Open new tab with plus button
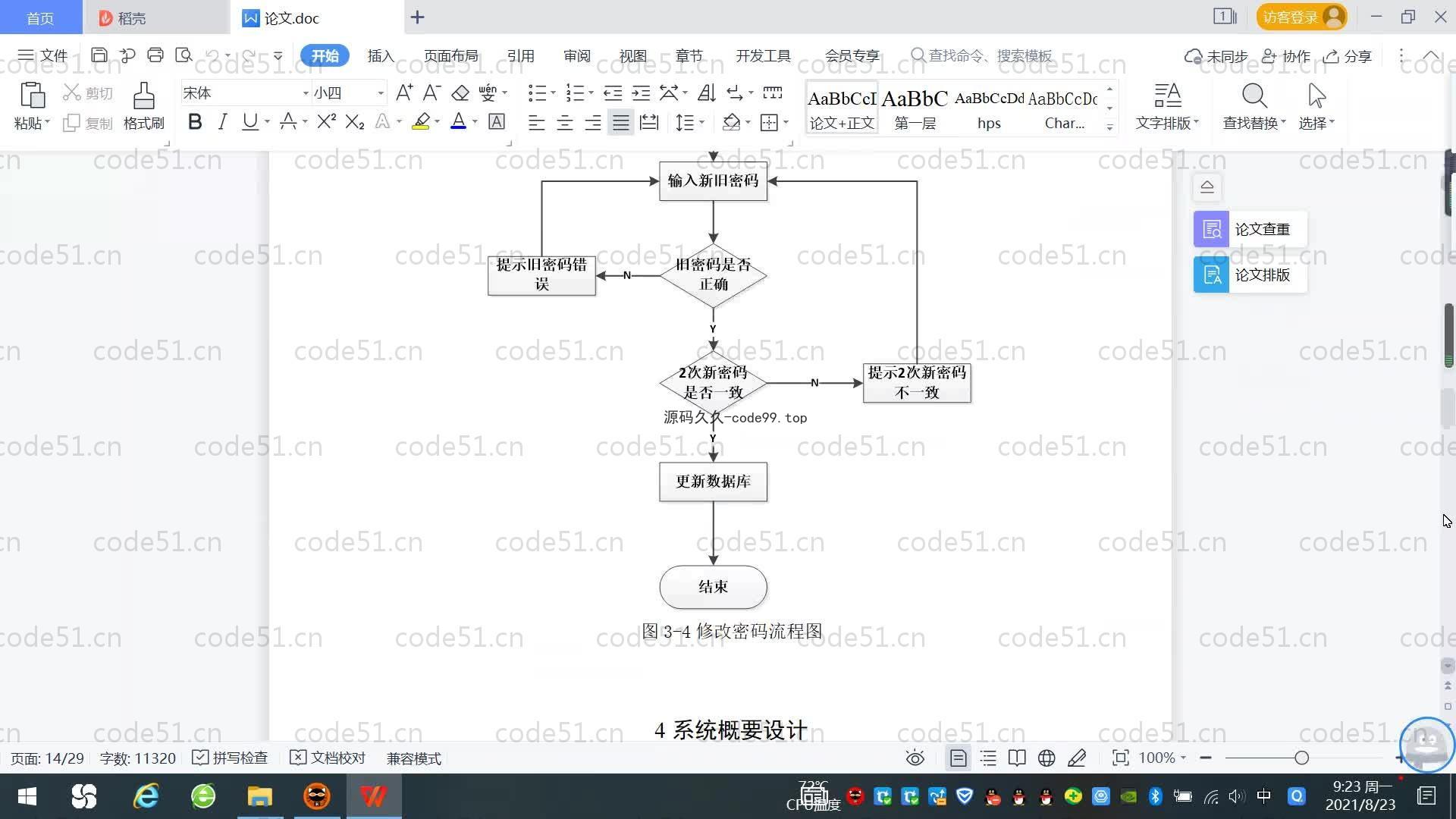This screenshot has width=1456, height=819. tap(418, 17)
